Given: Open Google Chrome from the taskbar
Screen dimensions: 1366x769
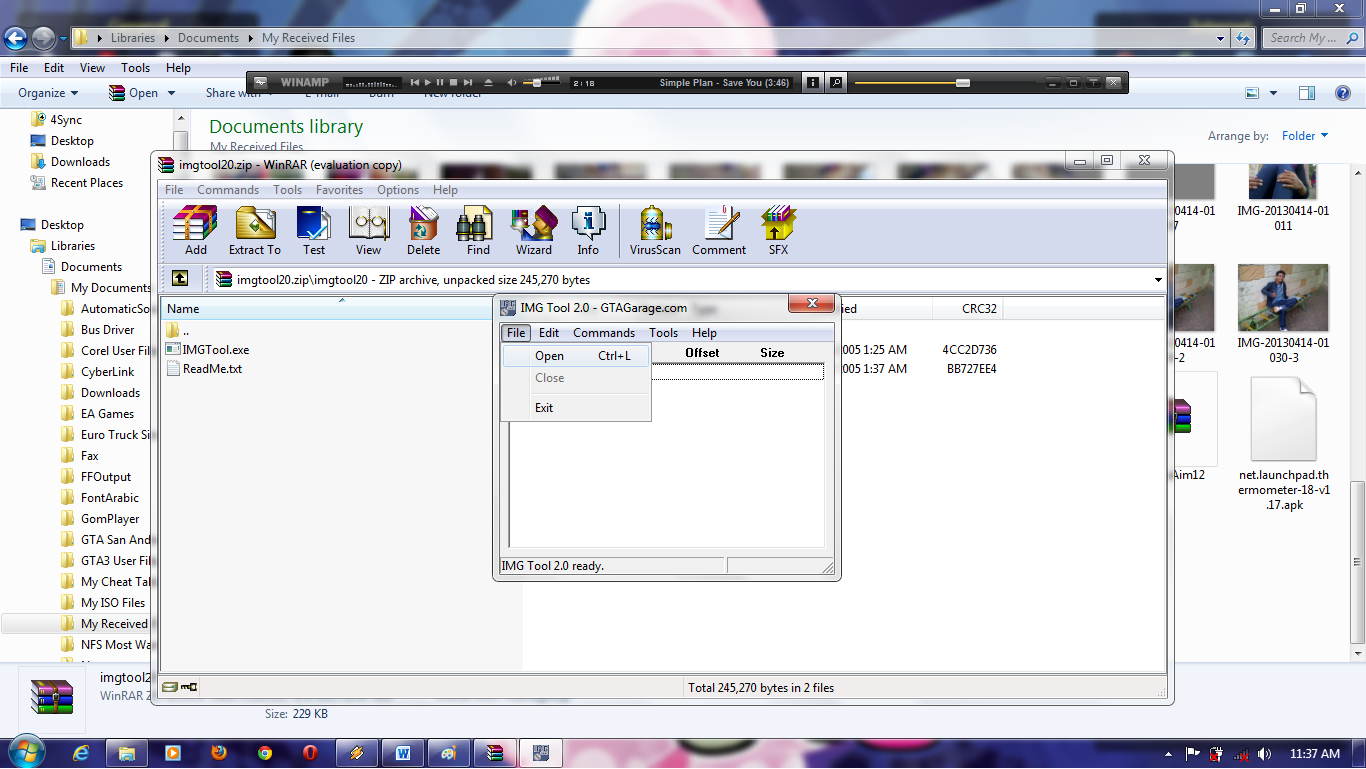Looking at the screenshot, I should tap(265, 752).
